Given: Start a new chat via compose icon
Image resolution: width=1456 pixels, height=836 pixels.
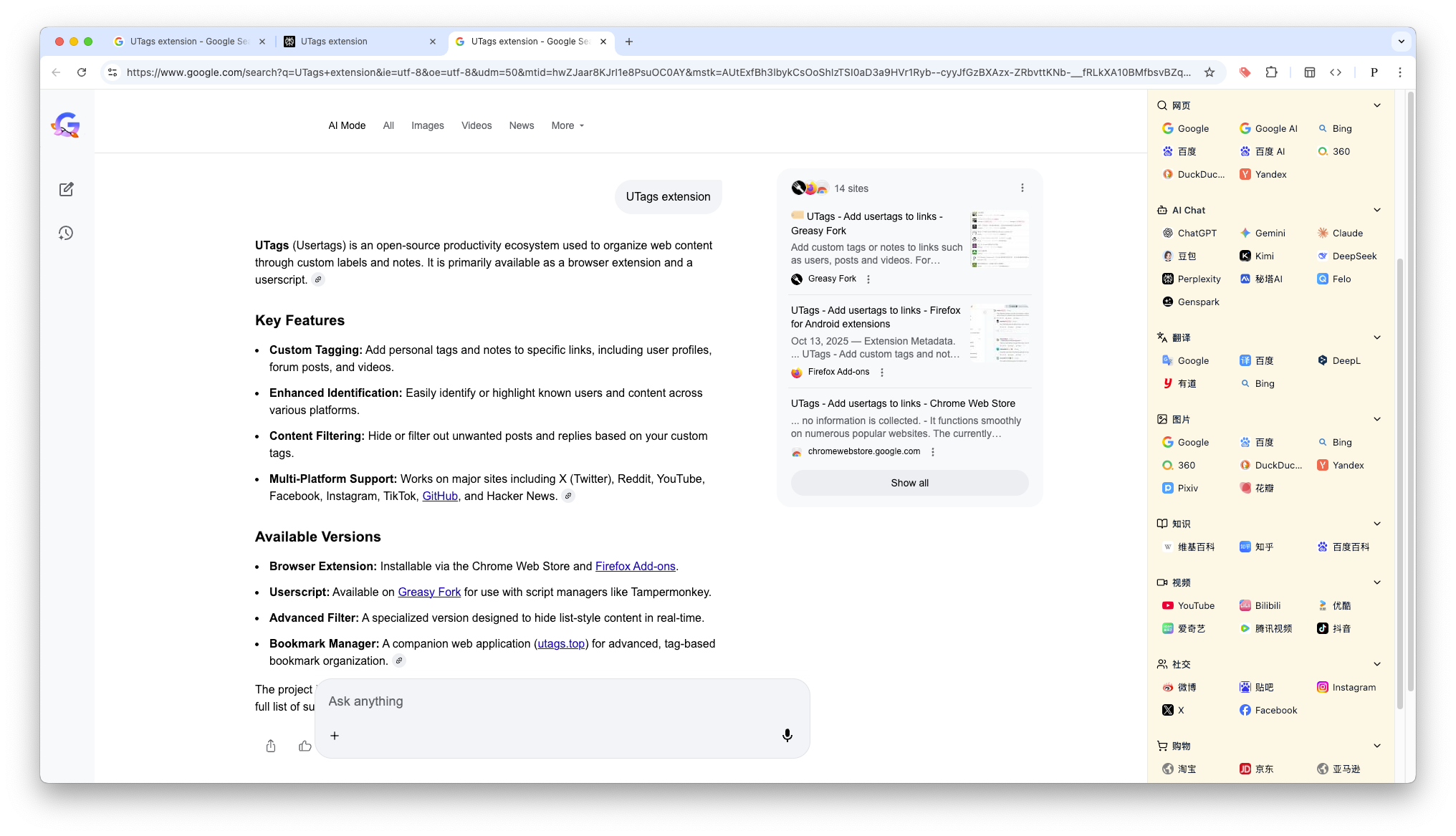Looking at the screenshot, I should click(x=66, y=189).
